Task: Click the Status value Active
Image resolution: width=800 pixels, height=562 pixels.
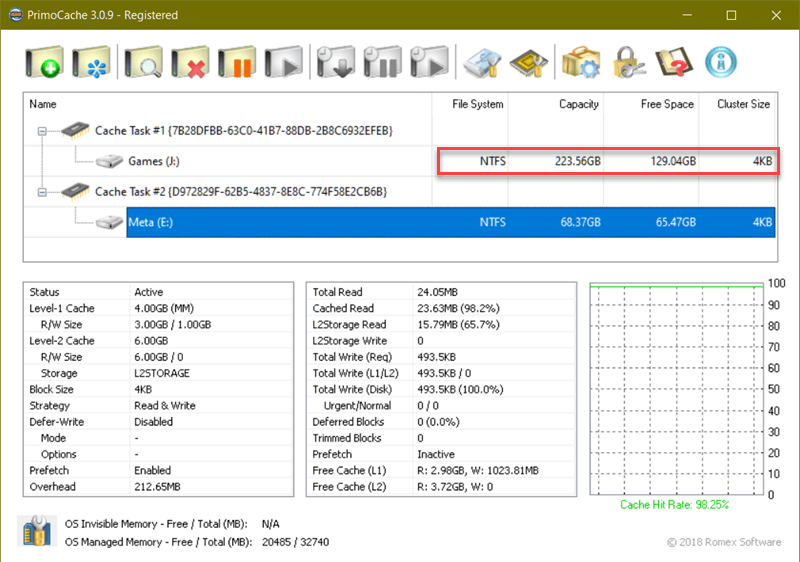Action: (x=148, y=292)
